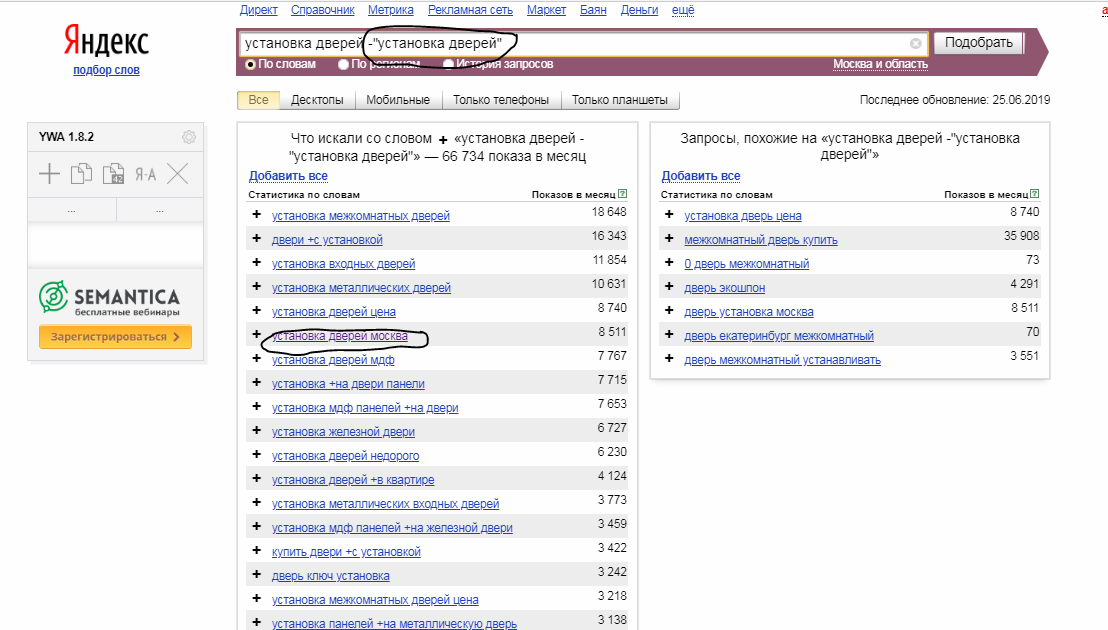1108x630 pixels.
Task: Click the 'Подобрать' button
Action: click(x=979, y=42)
